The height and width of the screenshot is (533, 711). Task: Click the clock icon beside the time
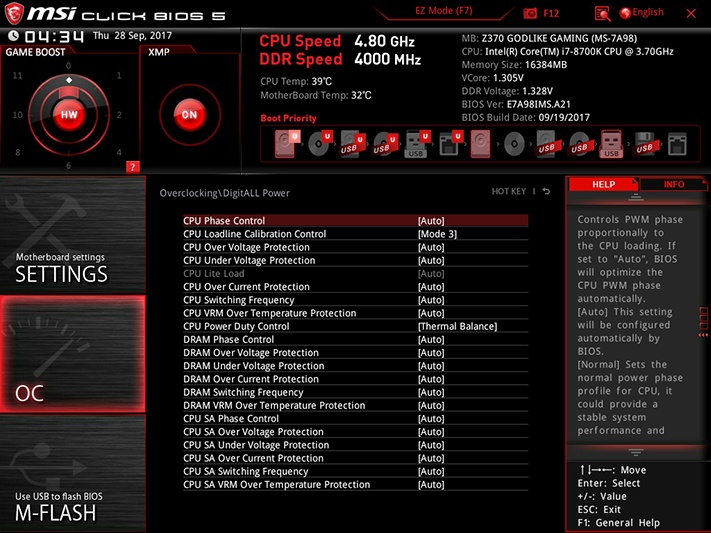coord(14,35)
